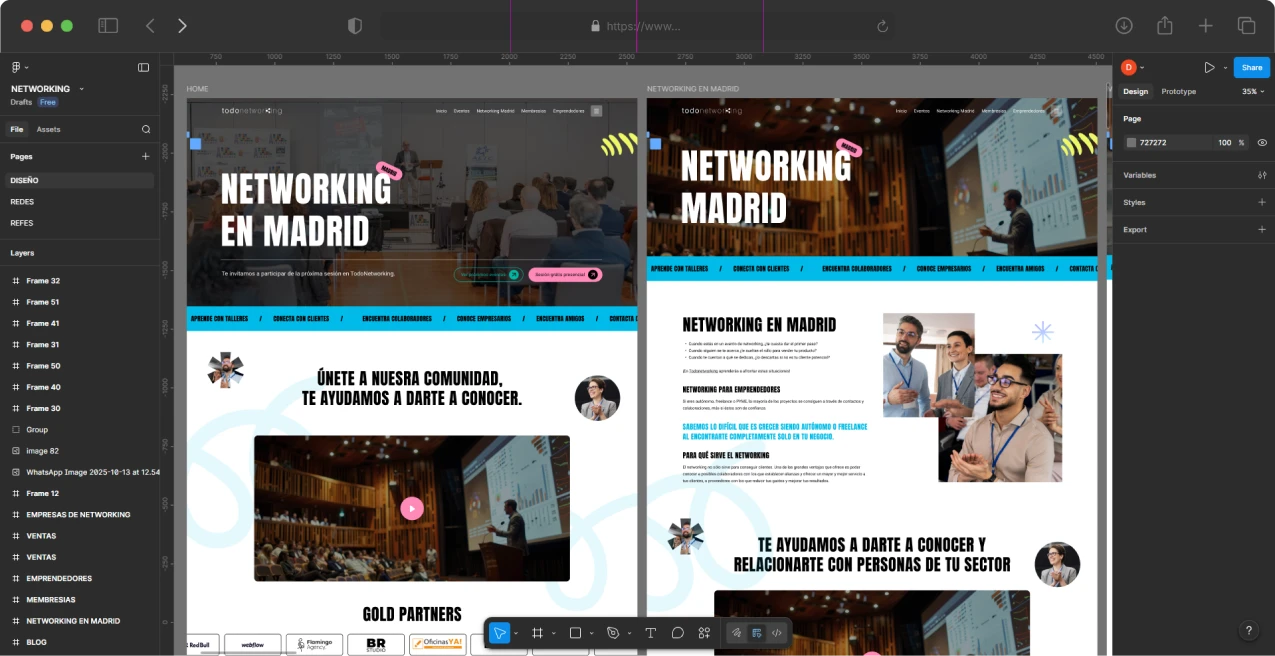Toggle Draw mode in the toolbar
Image resolution: width=1275 pixels, height=656 pixels.
(x=736, y=632)
